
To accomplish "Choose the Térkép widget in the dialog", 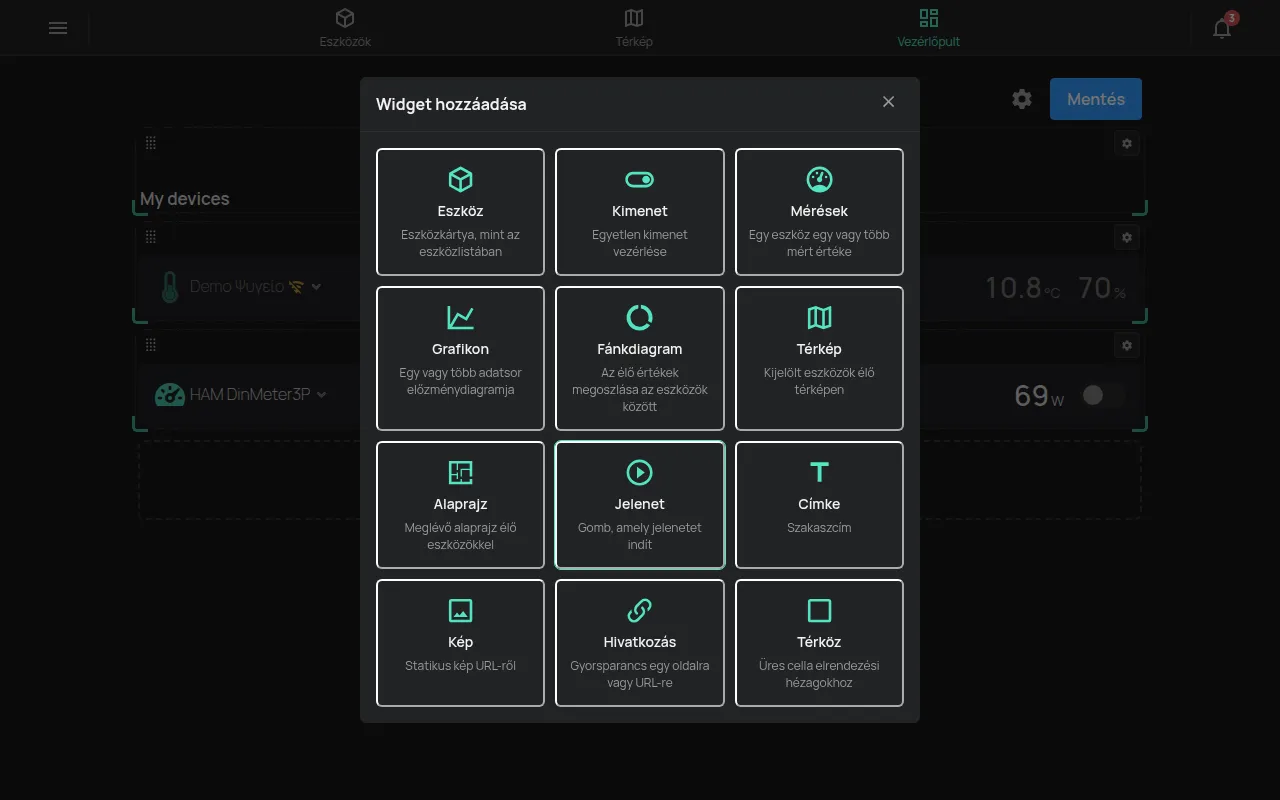I will 819,358.
